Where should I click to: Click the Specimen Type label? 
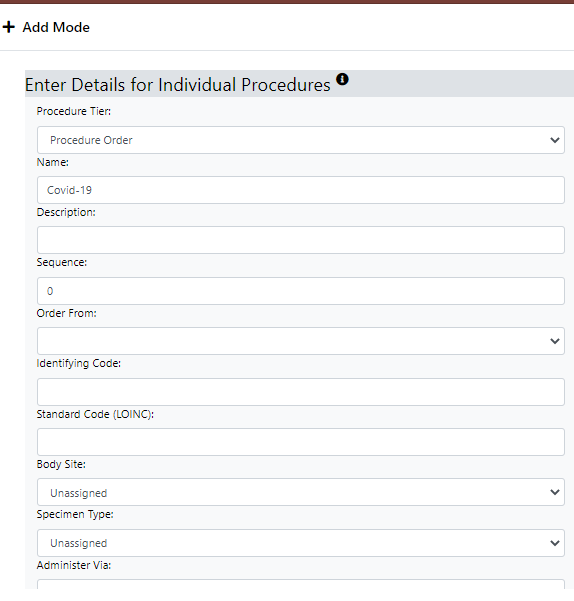[x=75, y=514]
